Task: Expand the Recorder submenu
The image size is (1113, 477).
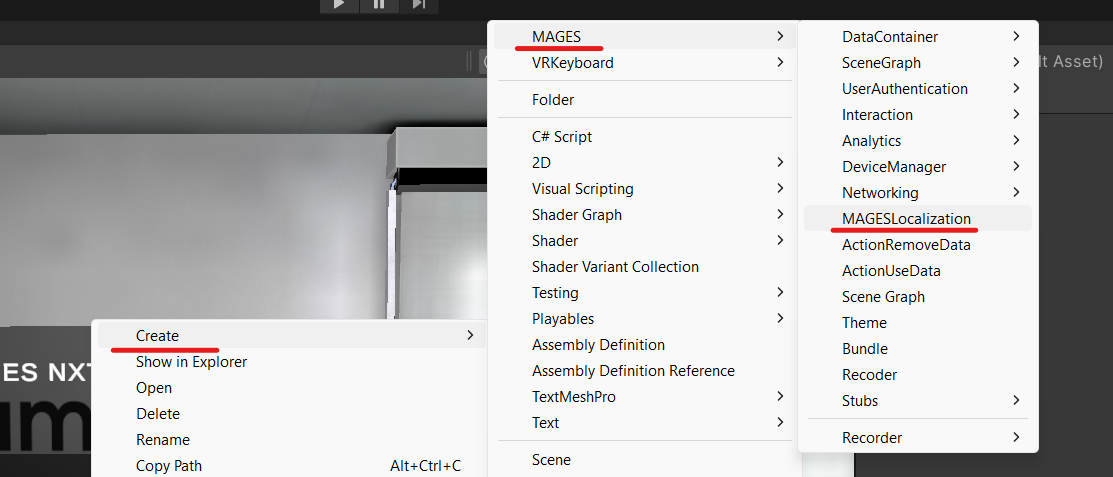Action: click(x=918, y=437)
